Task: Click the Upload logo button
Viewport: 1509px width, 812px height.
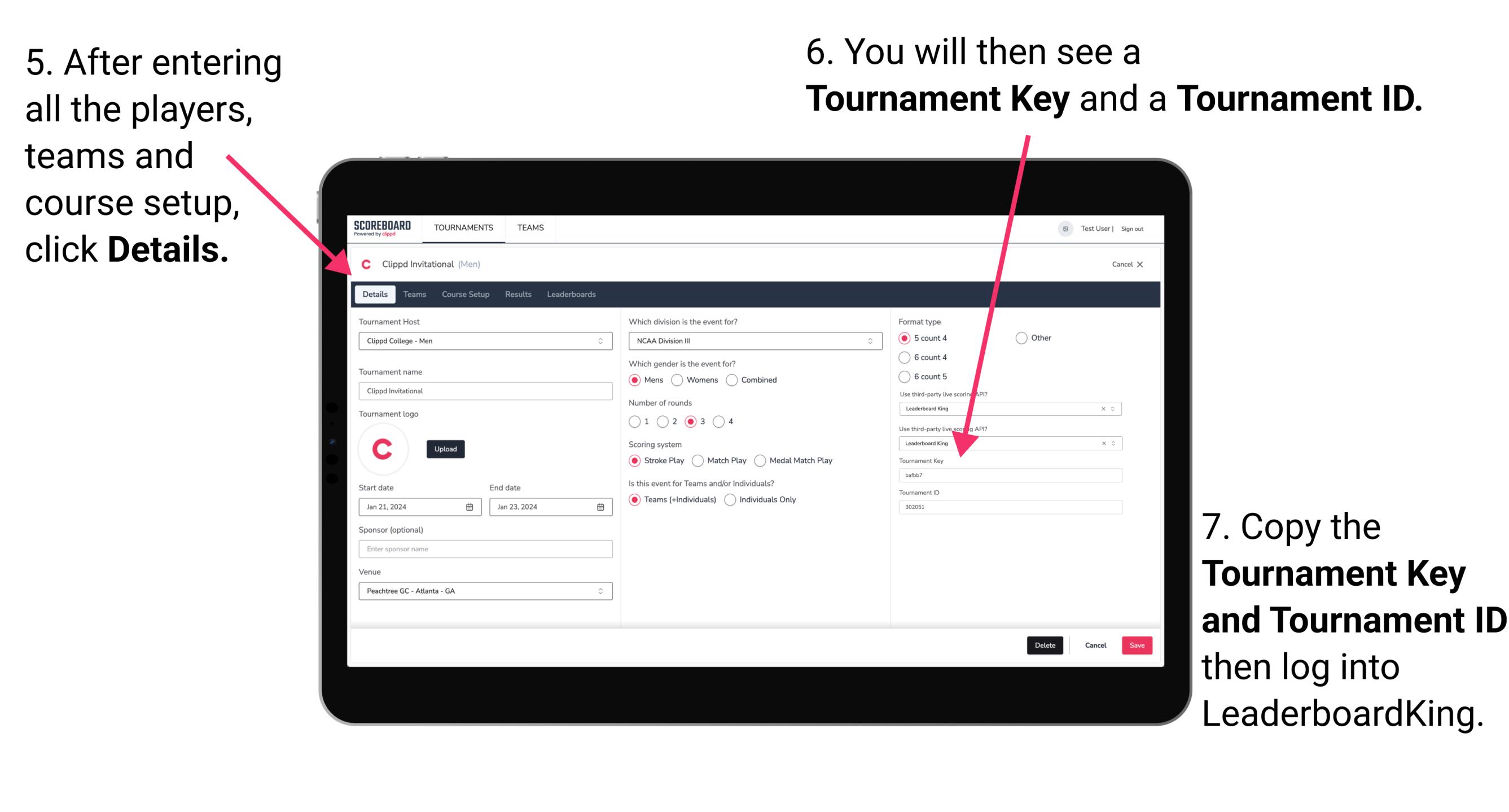Action: 446,449
